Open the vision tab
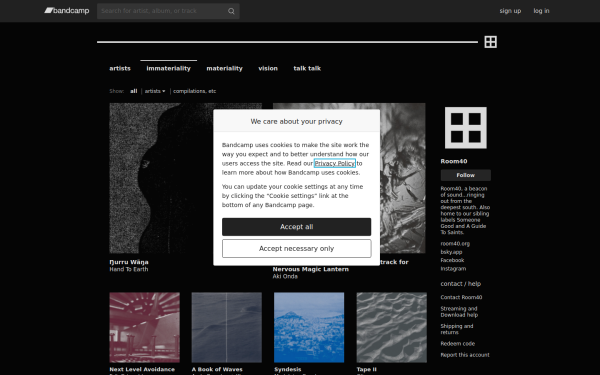This screenshot has height=375, width=600. 268,68
